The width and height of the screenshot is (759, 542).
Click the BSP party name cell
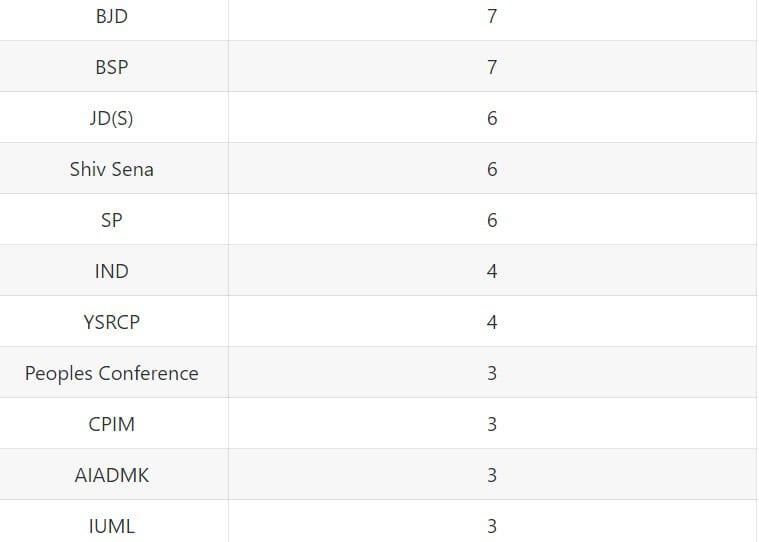[112, 67]
